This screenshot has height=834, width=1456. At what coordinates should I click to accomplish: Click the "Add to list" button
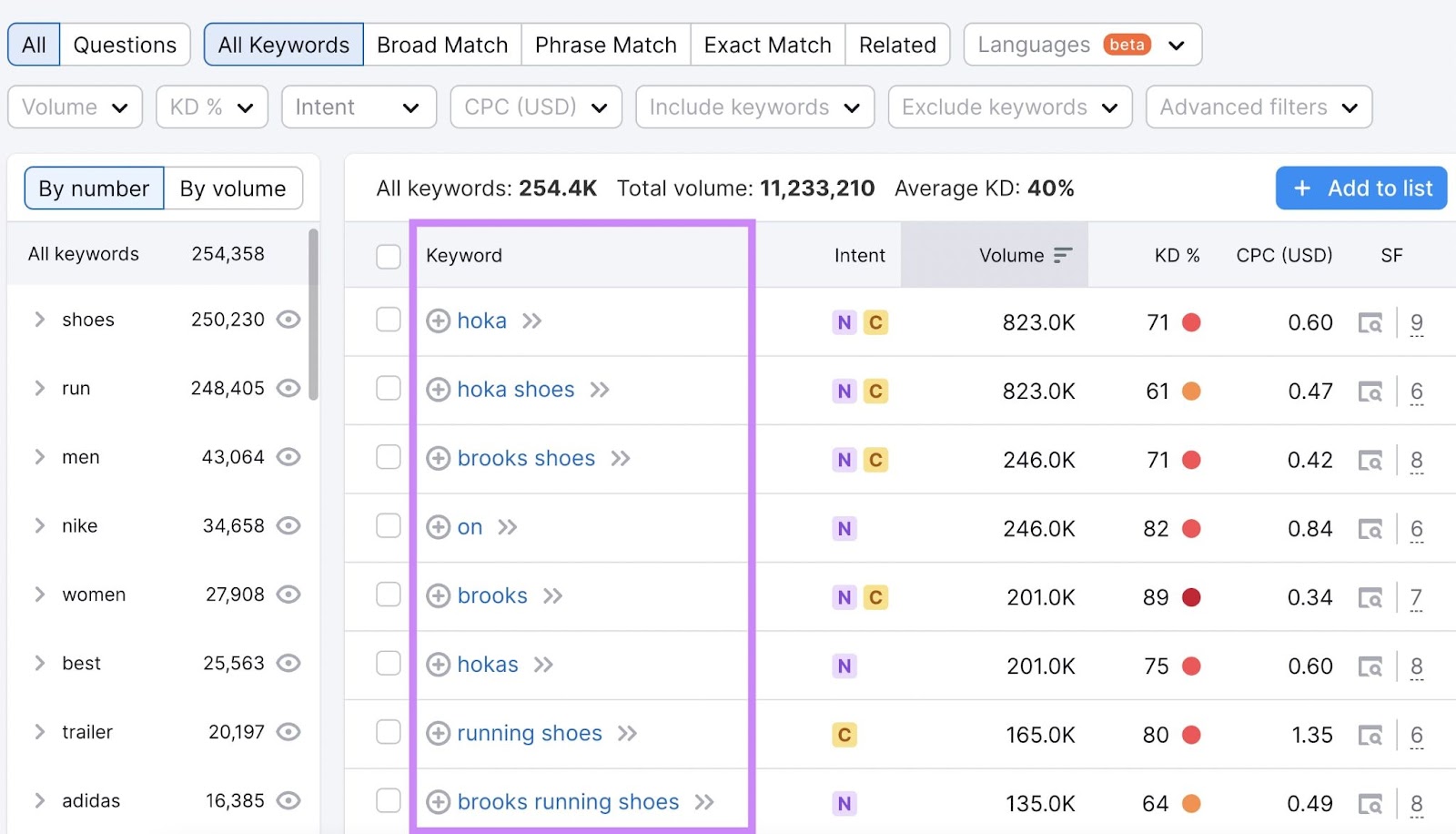1360,188
